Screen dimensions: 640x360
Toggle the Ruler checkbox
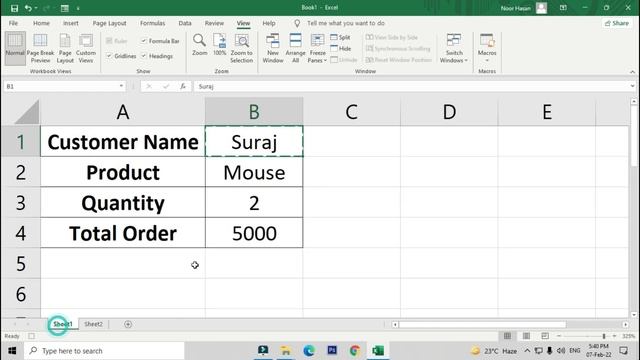pyautogui.click(x=109, y=41)
